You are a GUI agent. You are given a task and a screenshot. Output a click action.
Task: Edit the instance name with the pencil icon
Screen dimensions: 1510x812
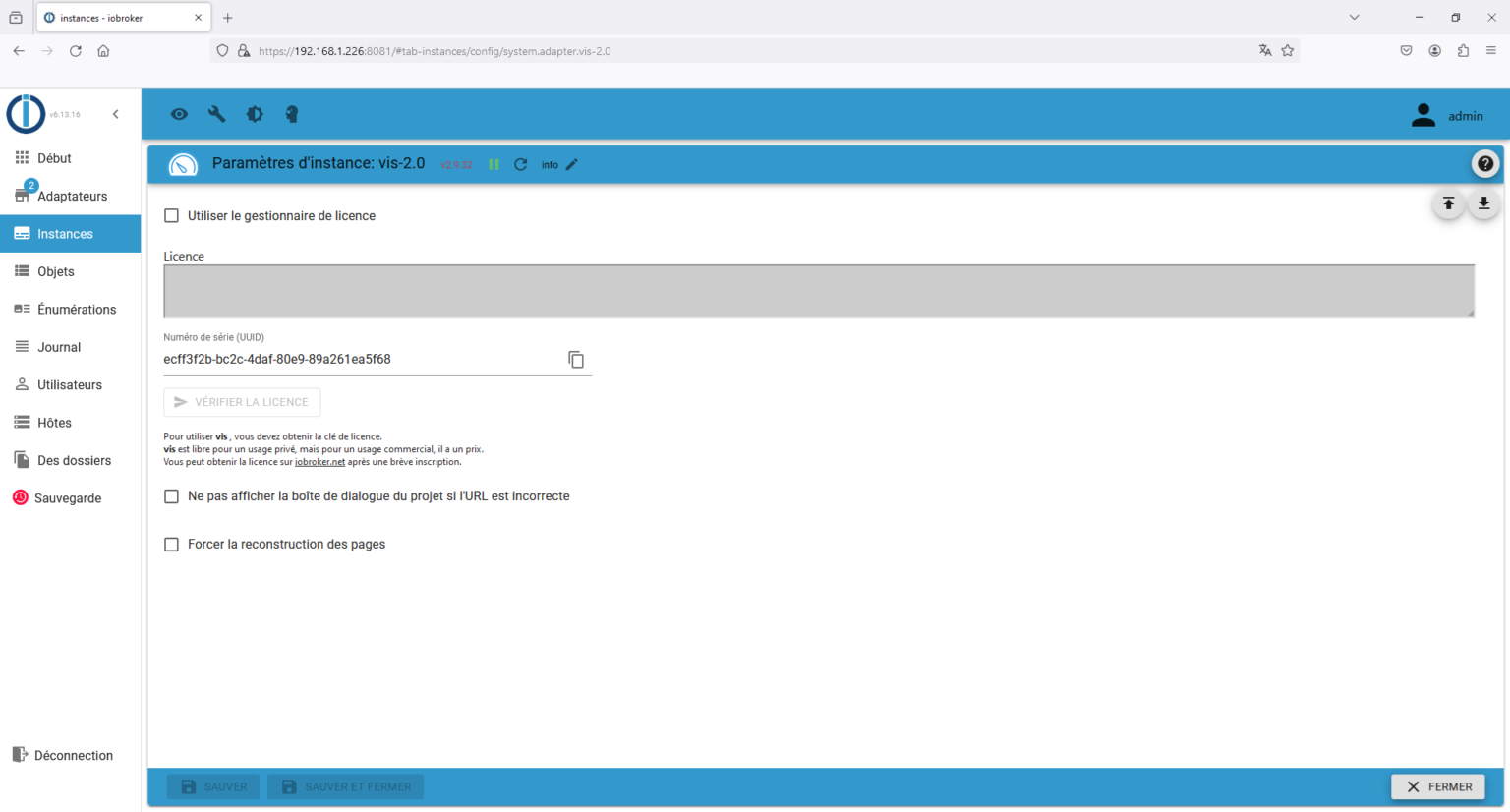[x=571, y=164]
